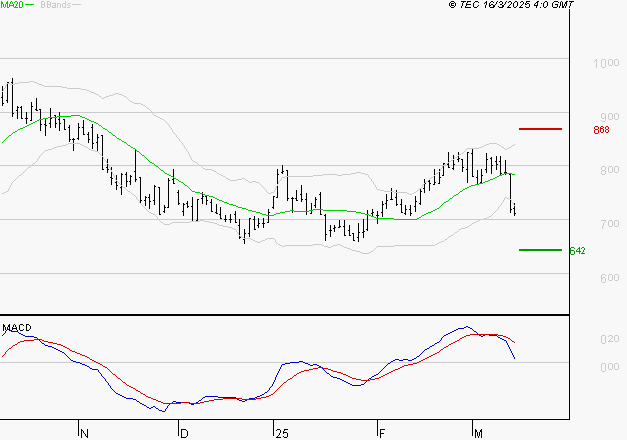This screenshot has height=440, width=627.
Task: Click the F month axis label
Action: [x=382, y=434]
